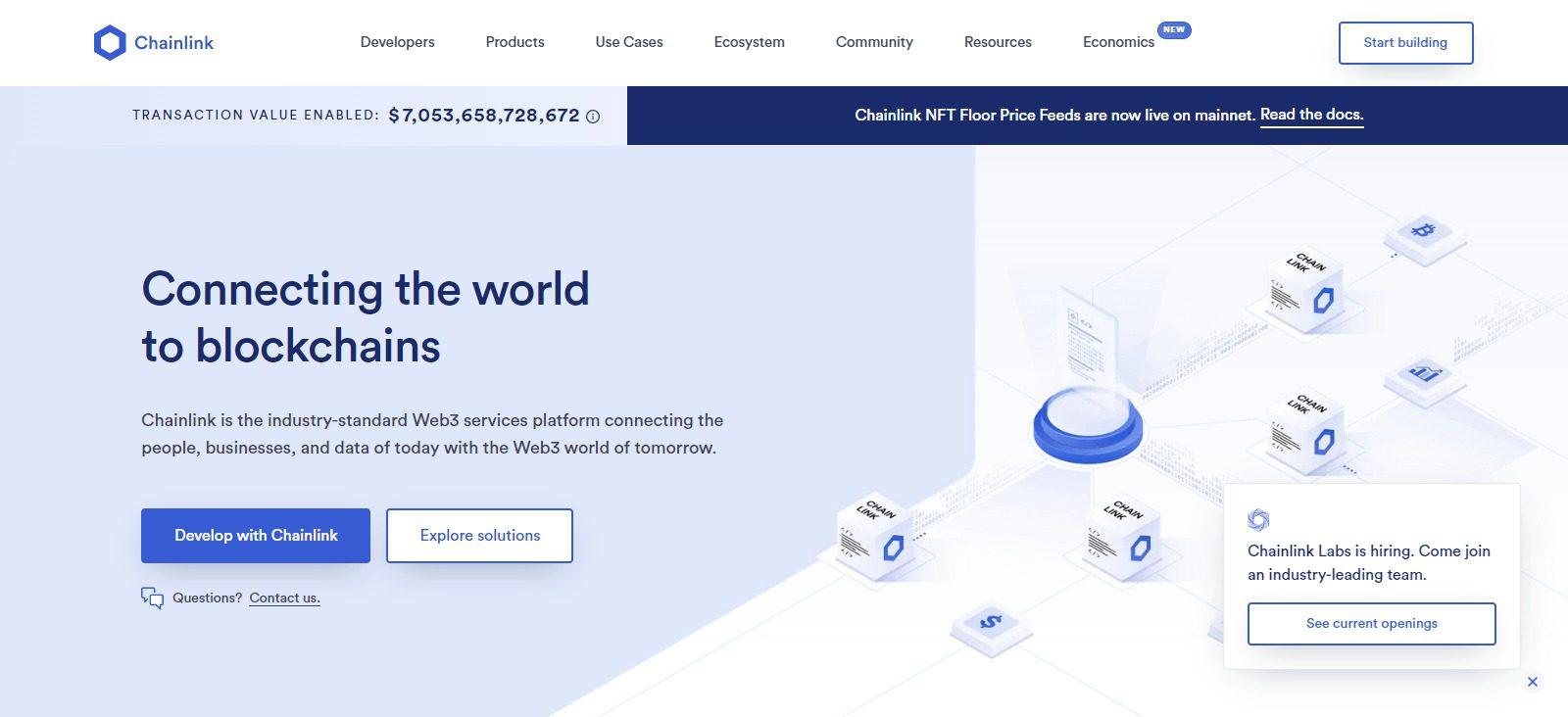The image size is (1568, 717).
Task: Click the Start building button
Action: click(1405, 43)
